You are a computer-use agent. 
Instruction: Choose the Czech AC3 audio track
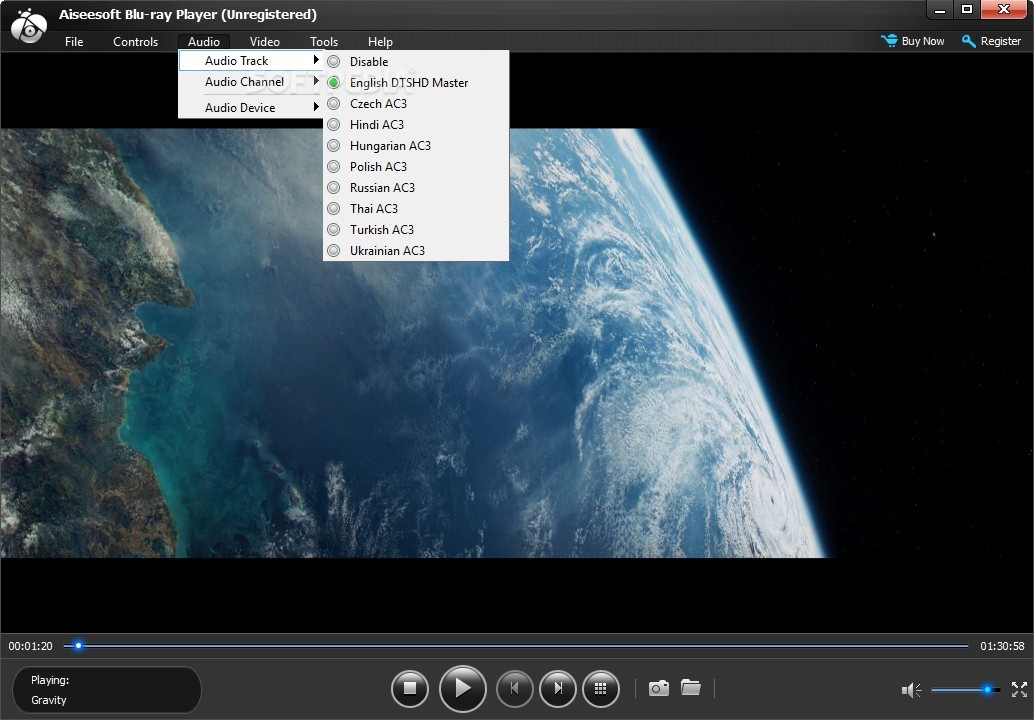point(416,104)
